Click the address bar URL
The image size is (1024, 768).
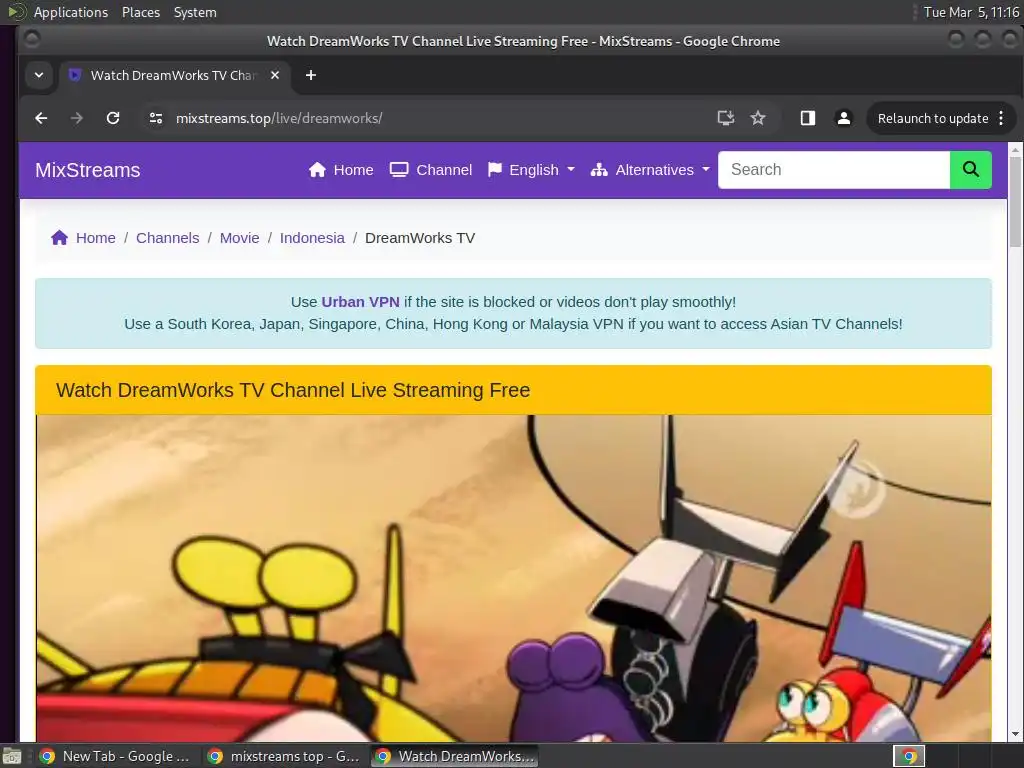coord(279,118)
